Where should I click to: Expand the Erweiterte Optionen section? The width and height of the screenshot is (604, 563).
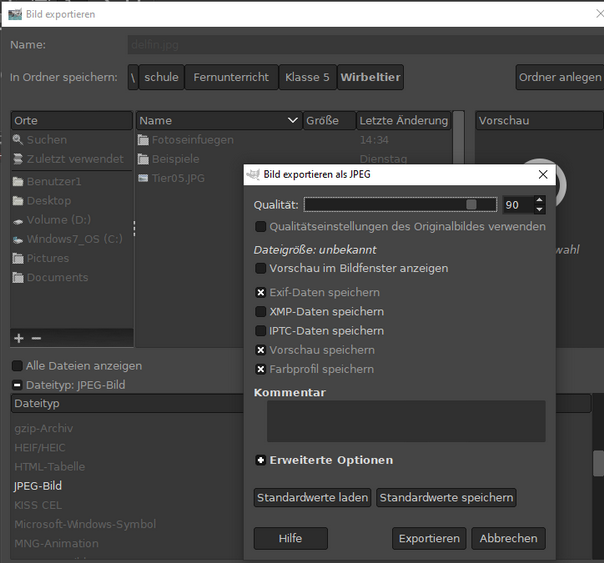click(x=261, y=461)
